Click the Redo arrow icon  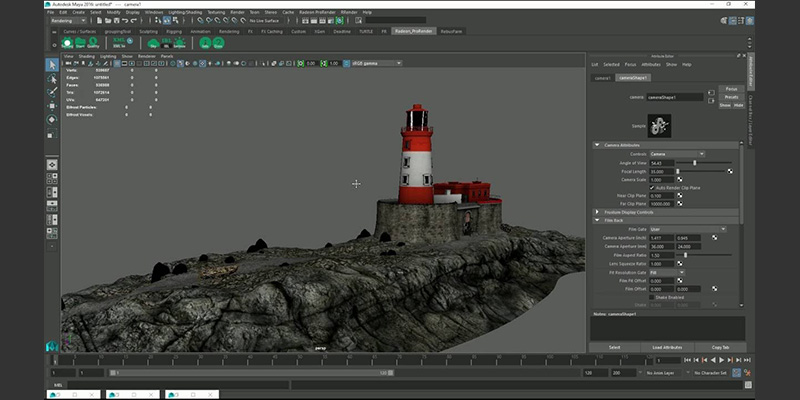pos(134,20)
